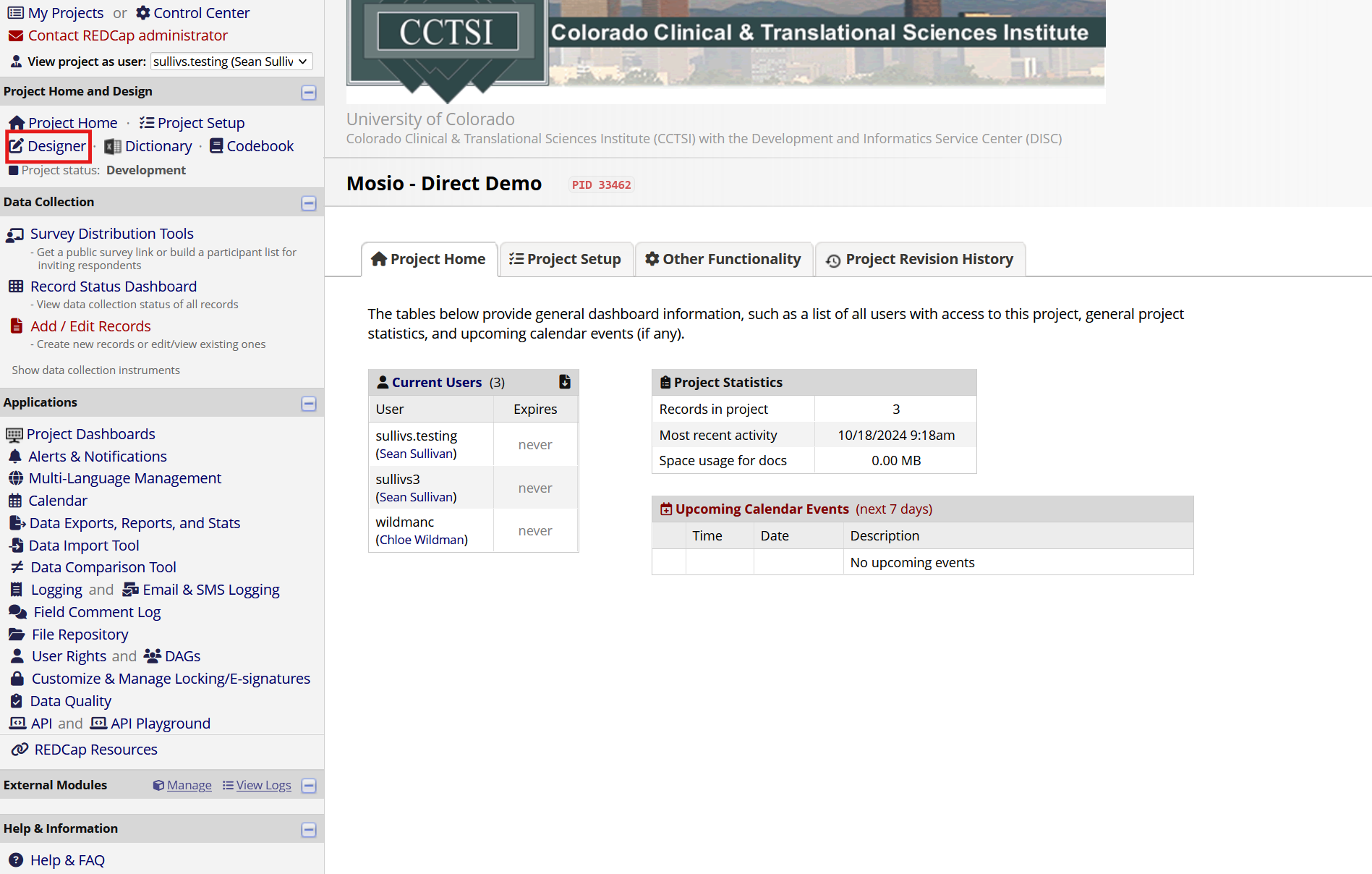
Task: Open the View project as user dropdown
Action: tap(231, 61)
